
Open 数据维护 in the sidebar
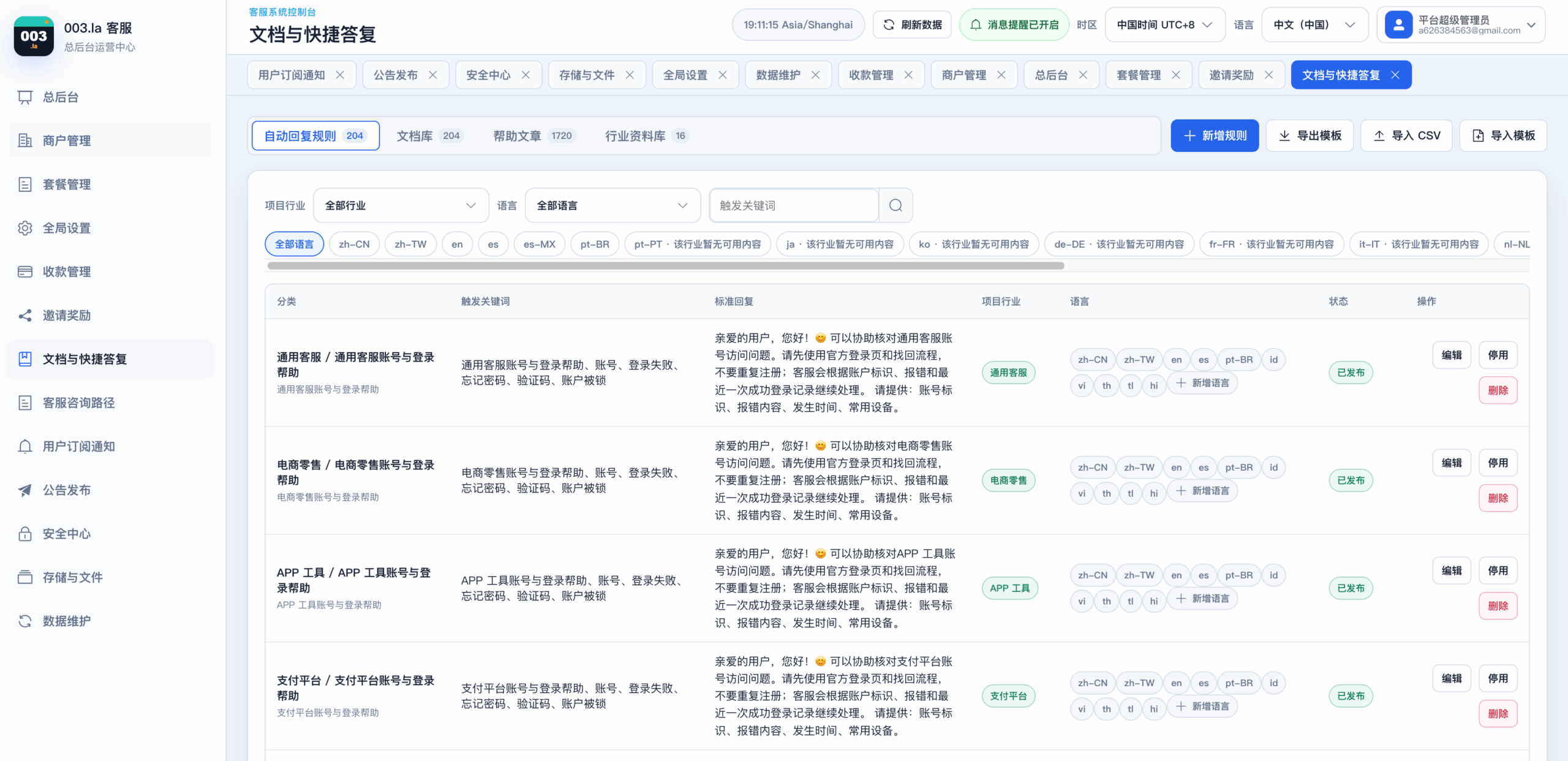[x=110, y=621]
